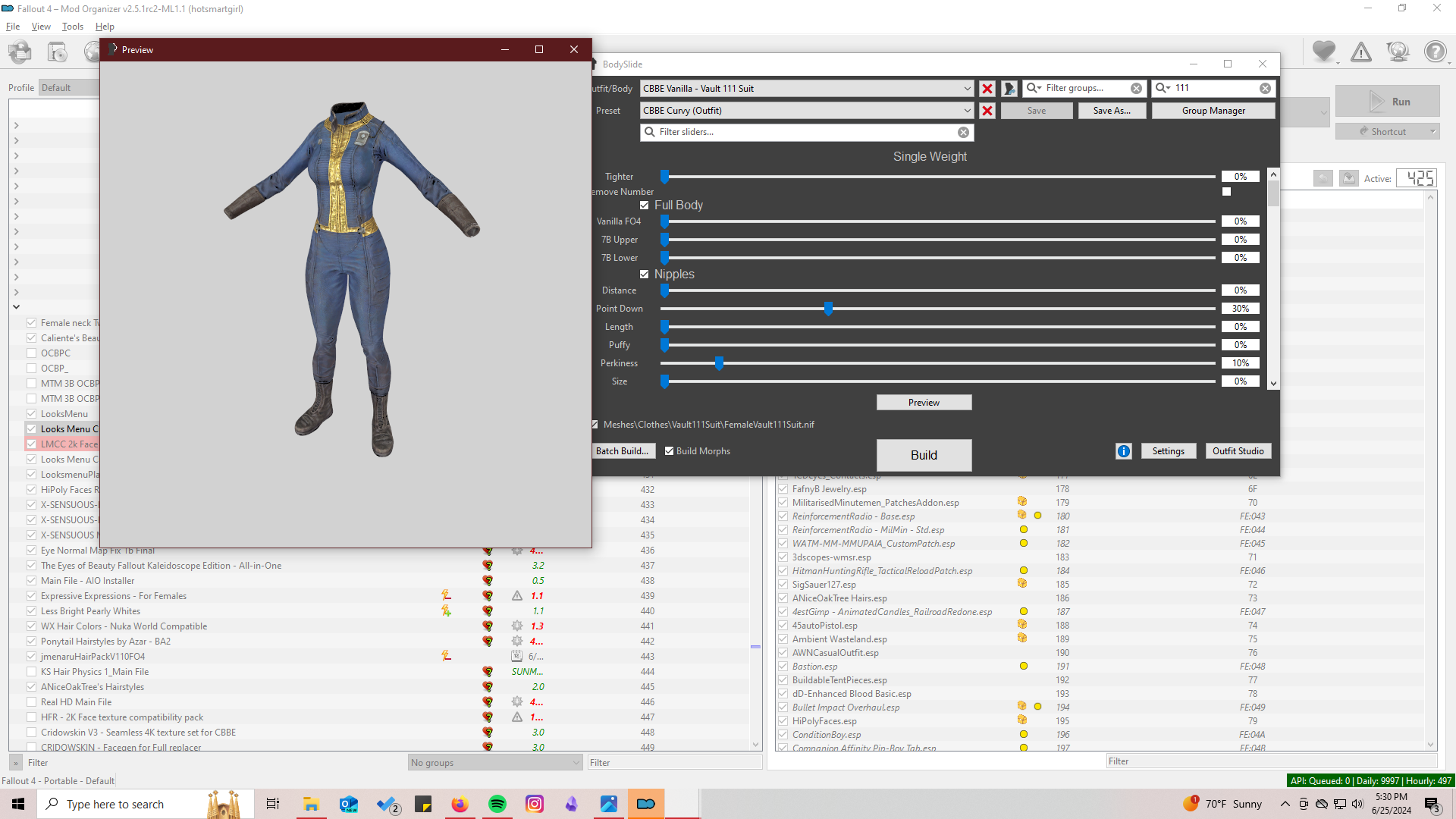Click the Point Down slider handle
The image size is (1456, 819).
tap(828, 309)
